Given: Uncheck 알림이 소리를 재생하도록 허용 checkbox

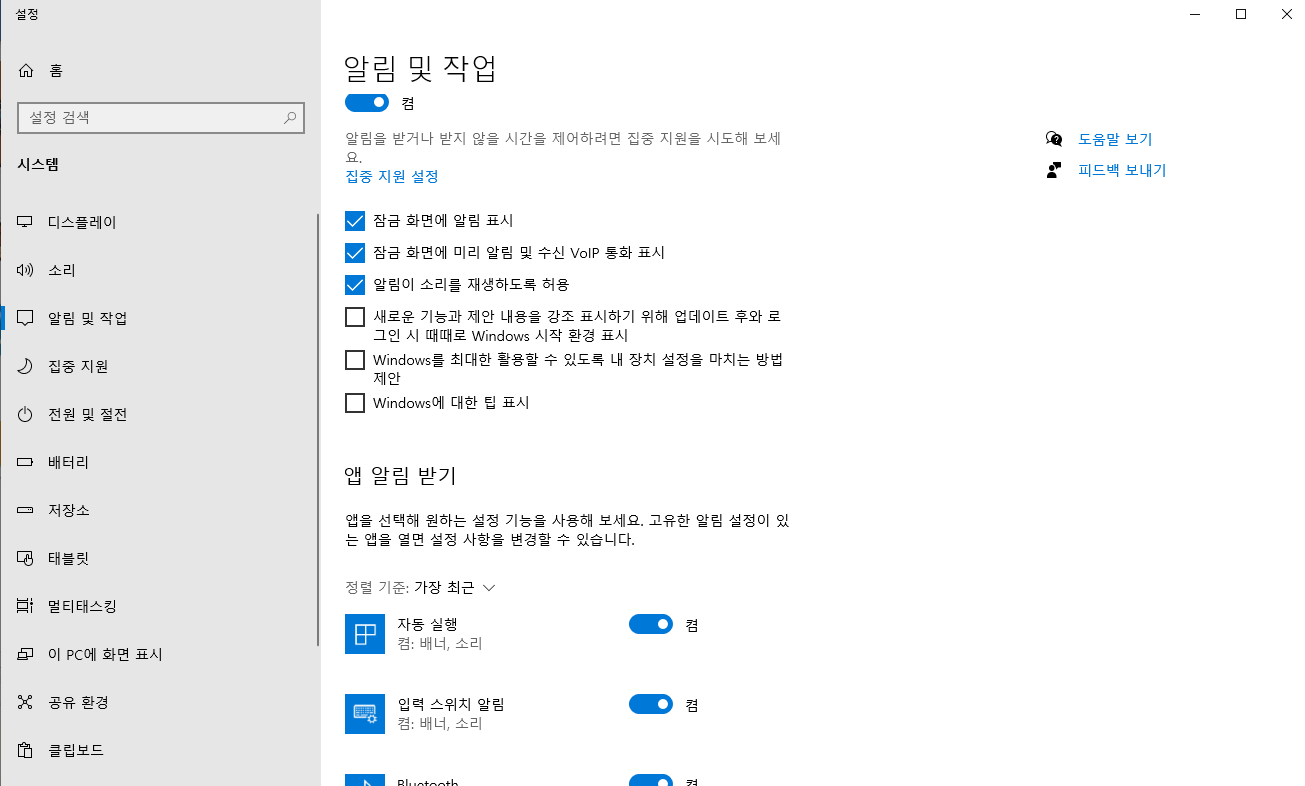Looking at the screenshot, I should coord(355,285).
